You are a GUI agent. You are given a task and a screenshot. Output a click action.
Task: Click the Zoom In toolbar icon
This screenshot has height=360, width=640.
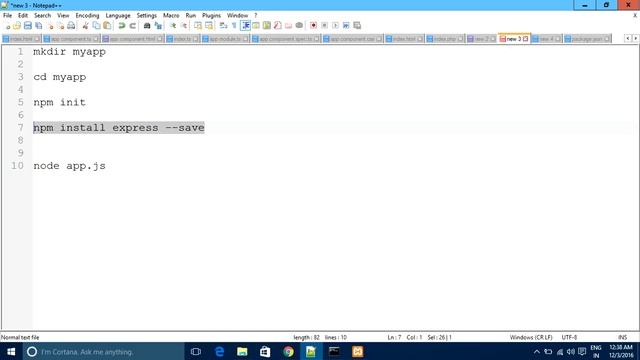(173, 26)
